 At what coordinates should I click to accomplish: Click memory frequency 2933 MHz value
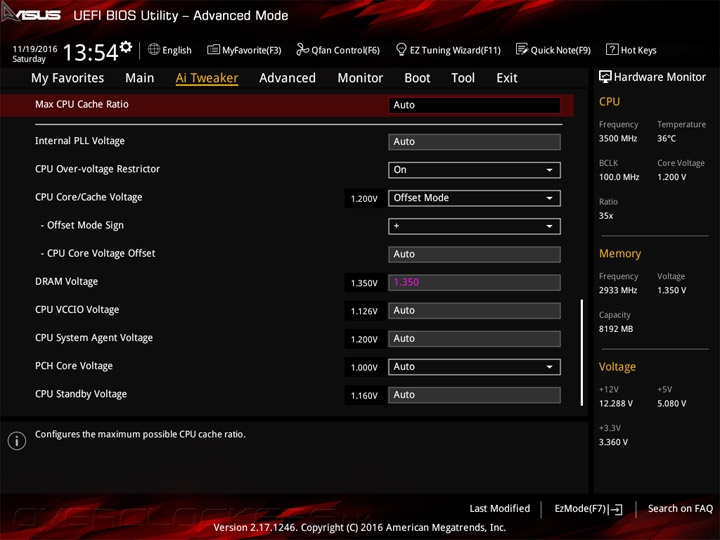[x=618, y=290]
